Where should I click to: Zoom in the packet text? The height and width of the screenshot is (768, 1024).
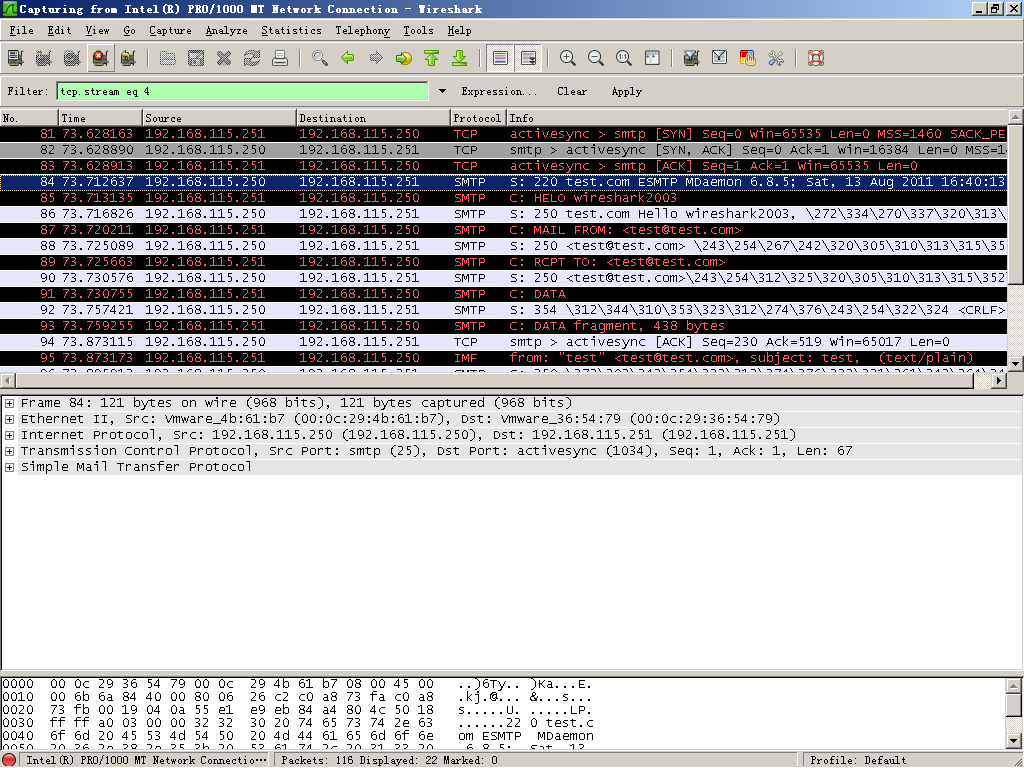click(568, 58)
